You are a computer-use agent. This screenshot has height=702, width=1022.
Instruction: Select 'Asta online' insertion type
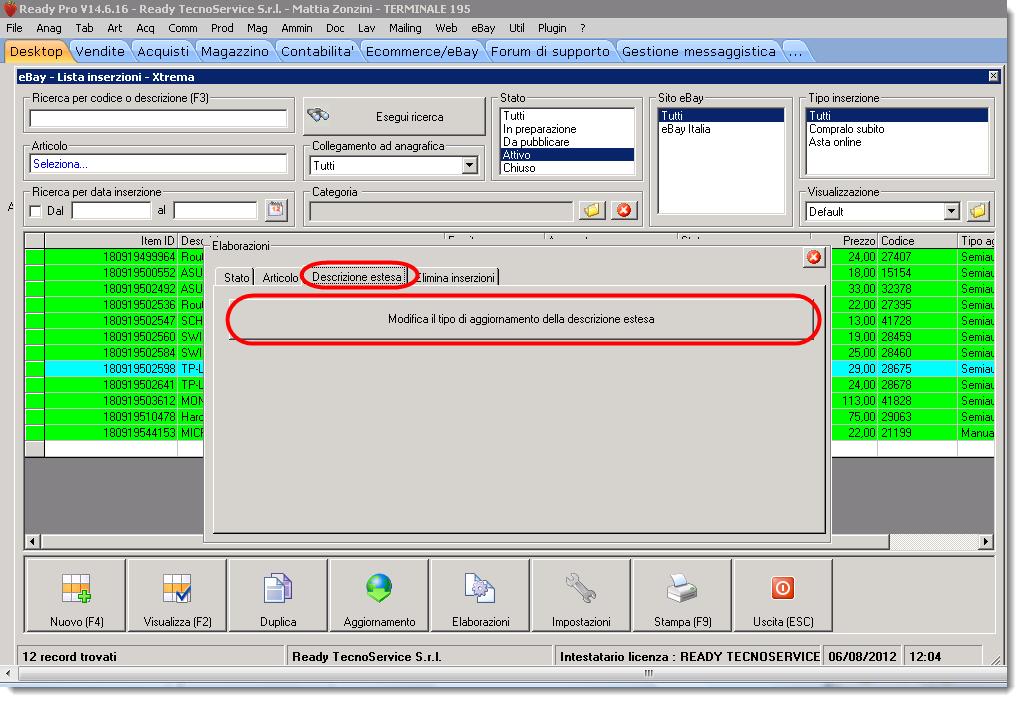(x=897, y=142)
